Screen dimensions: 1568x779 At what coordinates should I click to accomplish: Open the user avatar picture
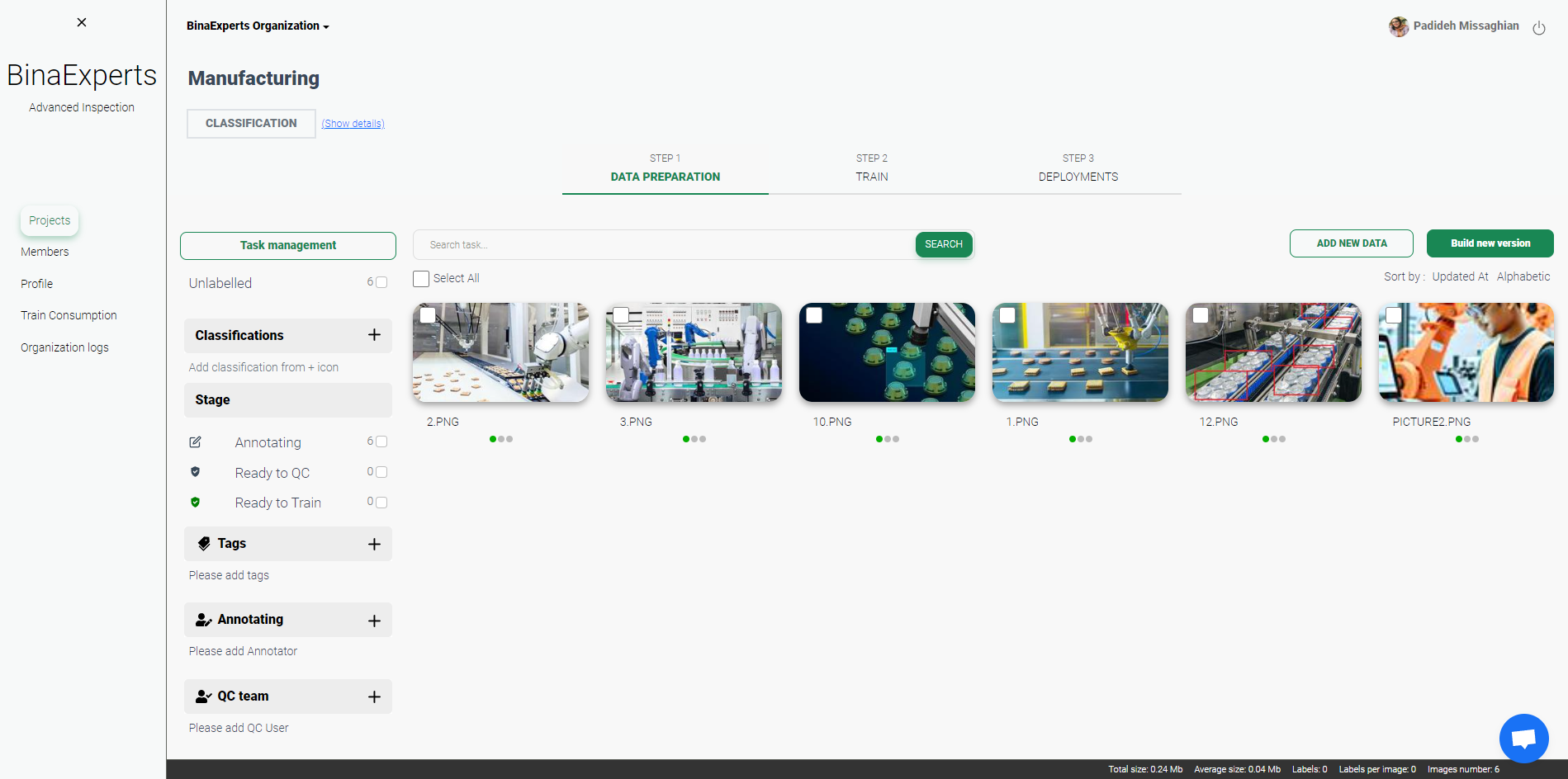tap(1399, 26)
